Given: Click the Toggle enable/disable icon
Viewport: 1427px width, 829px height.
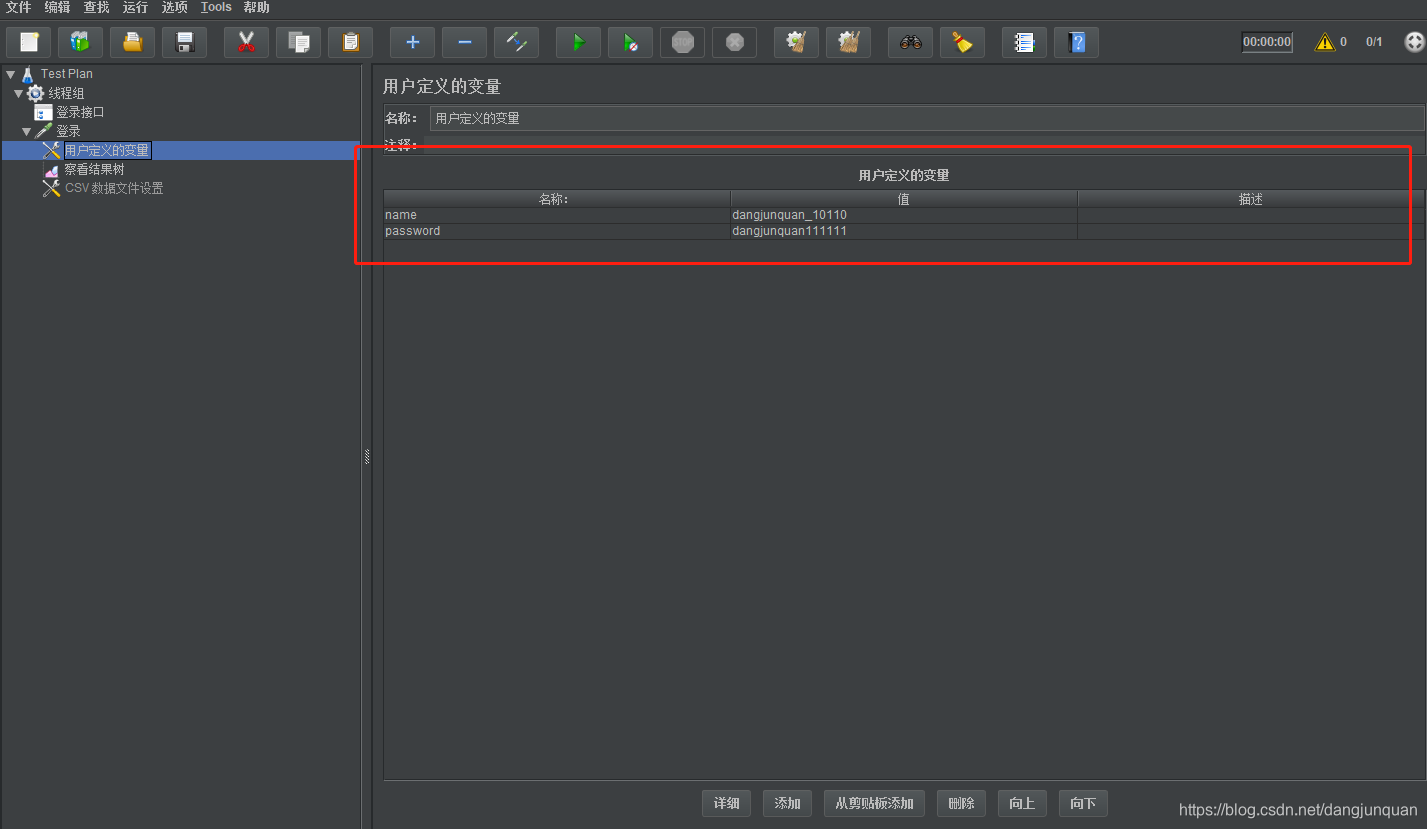Looking at the screenshot, I should (x=517, y=42).
